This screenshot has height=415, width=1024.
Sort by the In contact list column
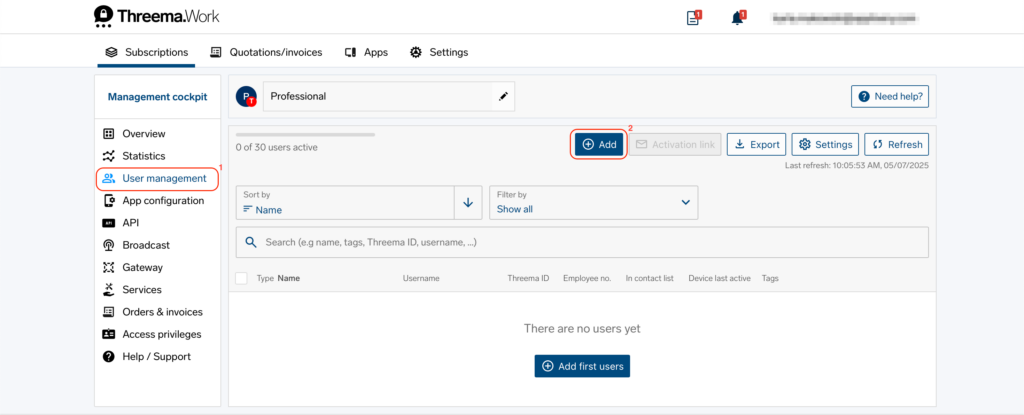(x=650, y=278)
